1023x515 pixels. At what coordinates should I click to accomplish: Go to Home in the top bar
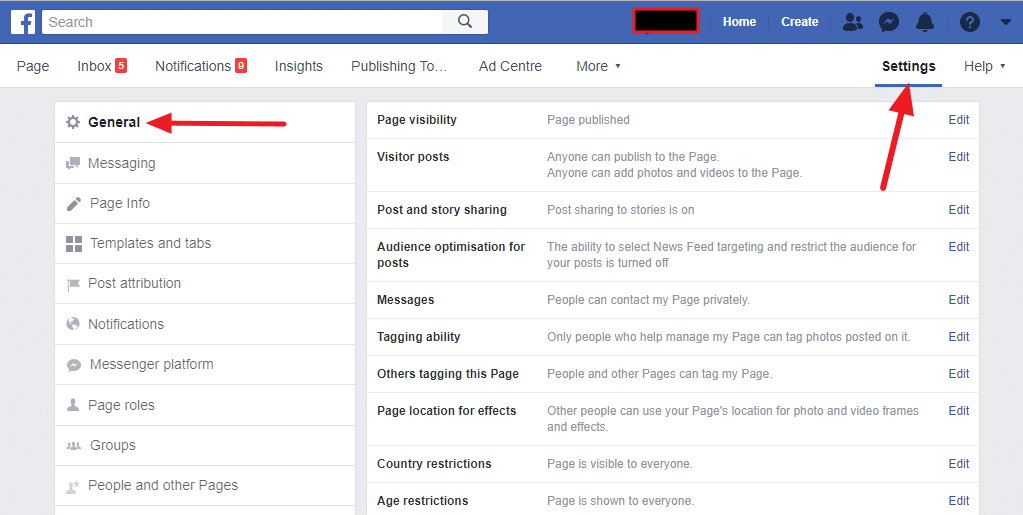point(739,22)
